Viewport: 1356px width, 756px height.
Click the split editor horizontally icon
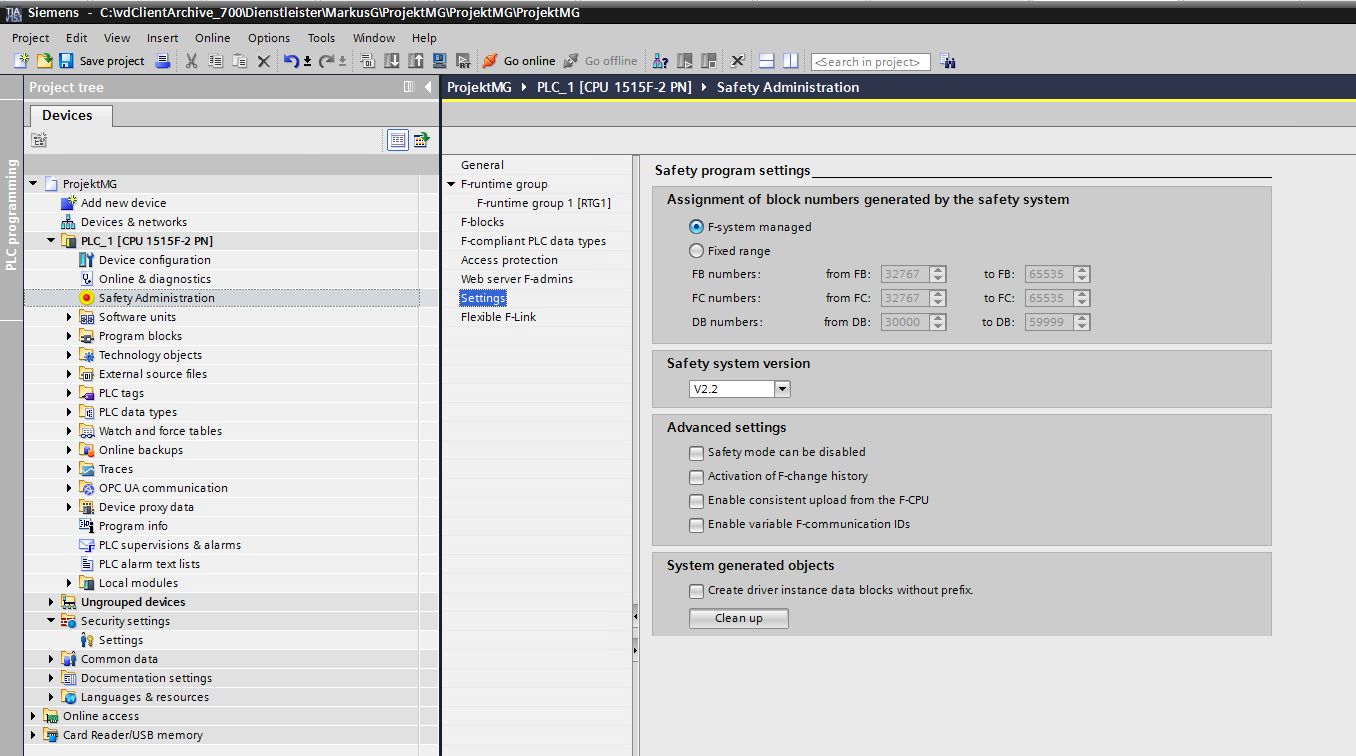point(767,61)
